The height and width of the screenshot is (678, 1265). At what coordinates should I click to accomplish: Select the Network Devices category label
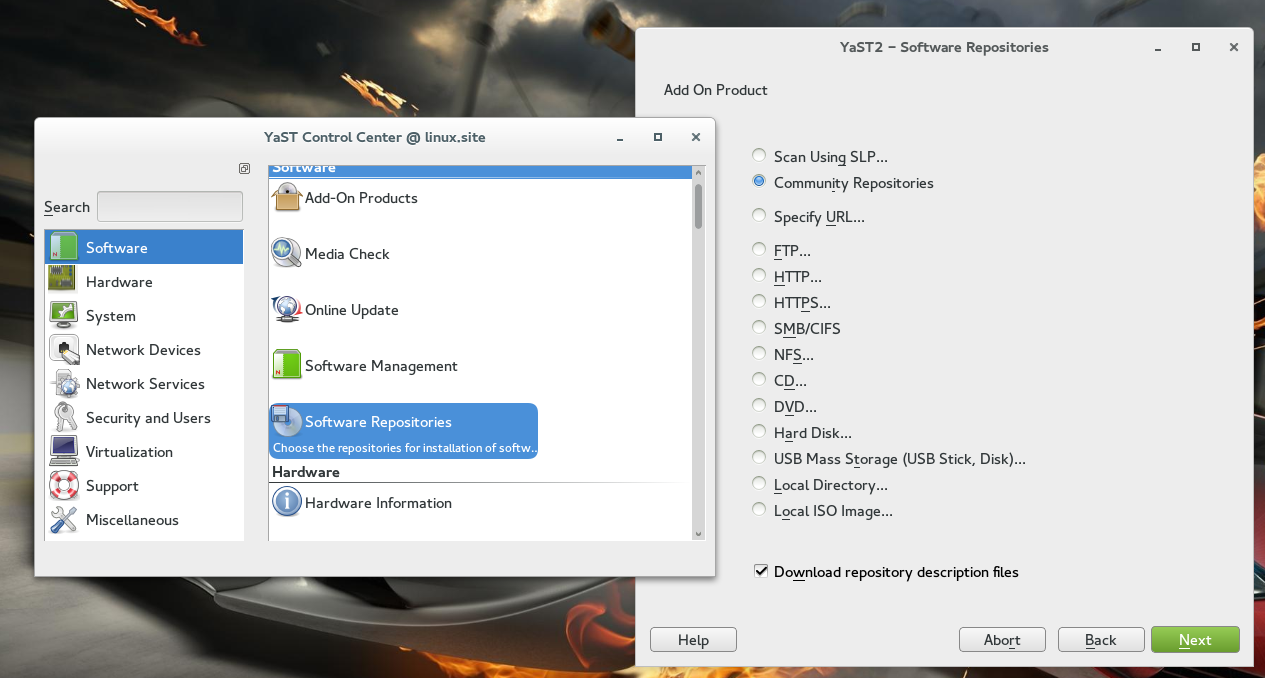(143, 350)
